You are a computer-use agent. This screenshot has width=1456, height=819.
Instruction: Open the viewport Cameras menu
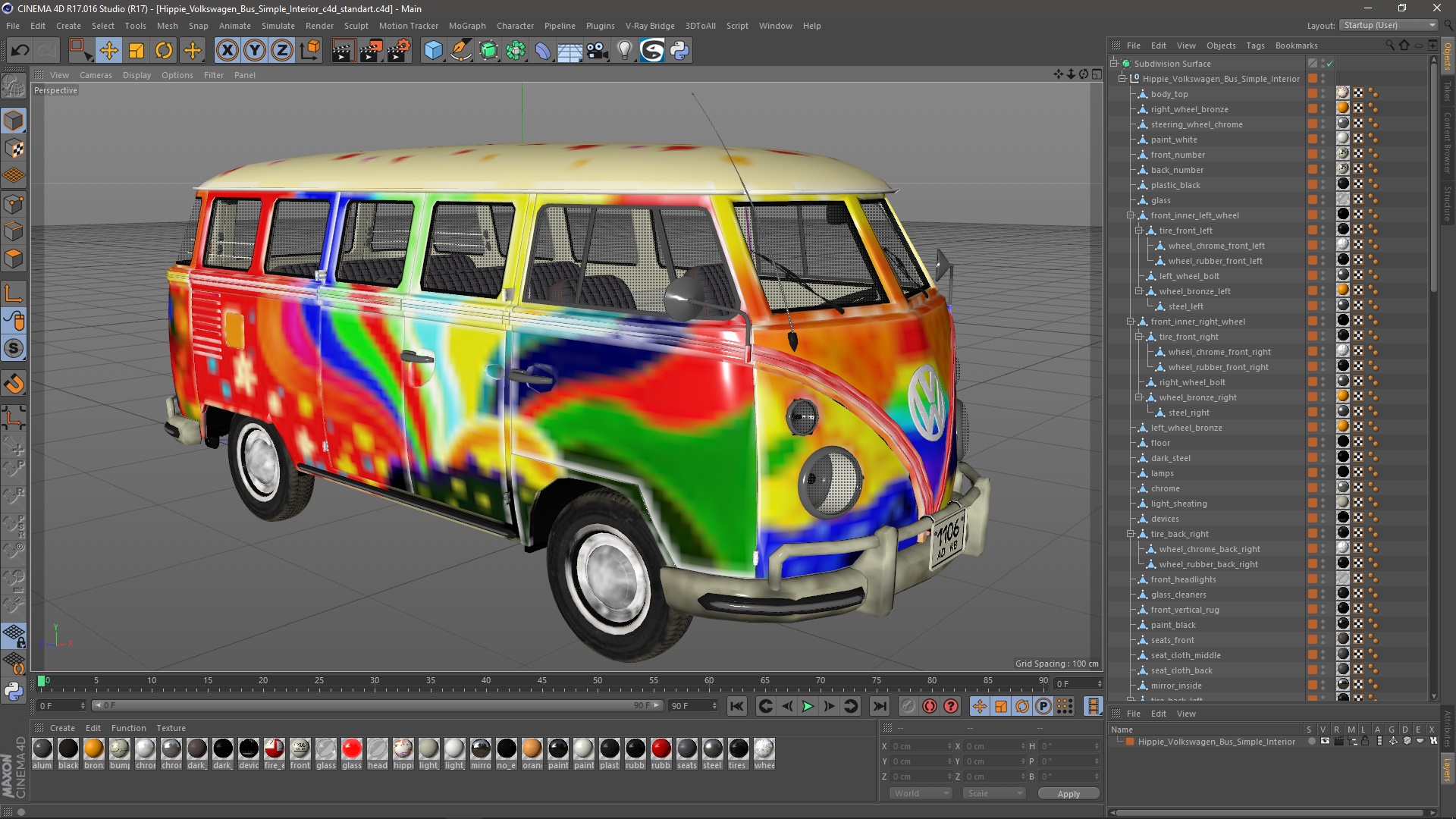96,75
